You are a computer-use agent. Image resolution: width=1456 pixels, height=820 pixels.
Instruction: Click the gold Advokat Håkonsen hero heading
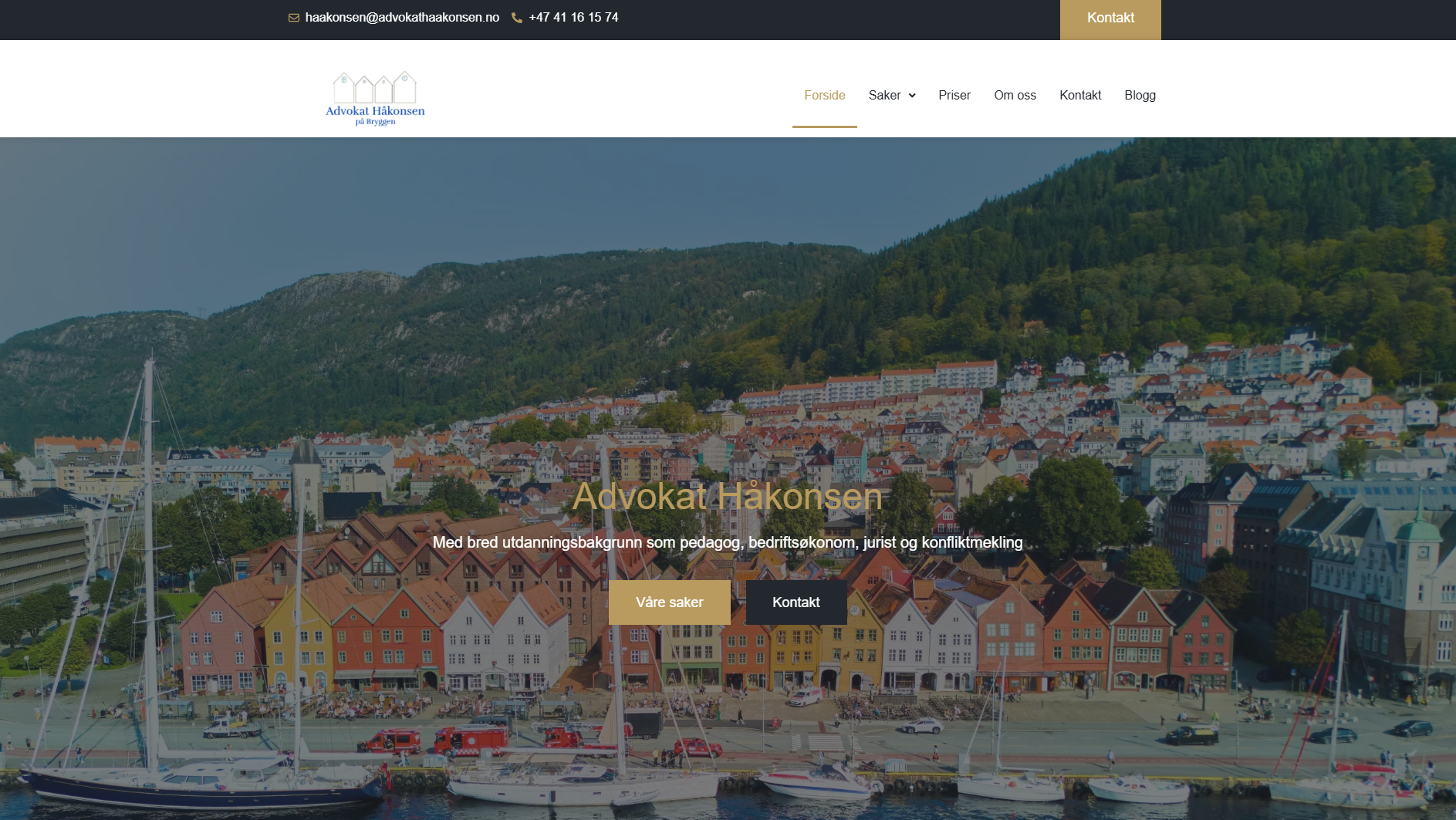click(x=727, y=496)
